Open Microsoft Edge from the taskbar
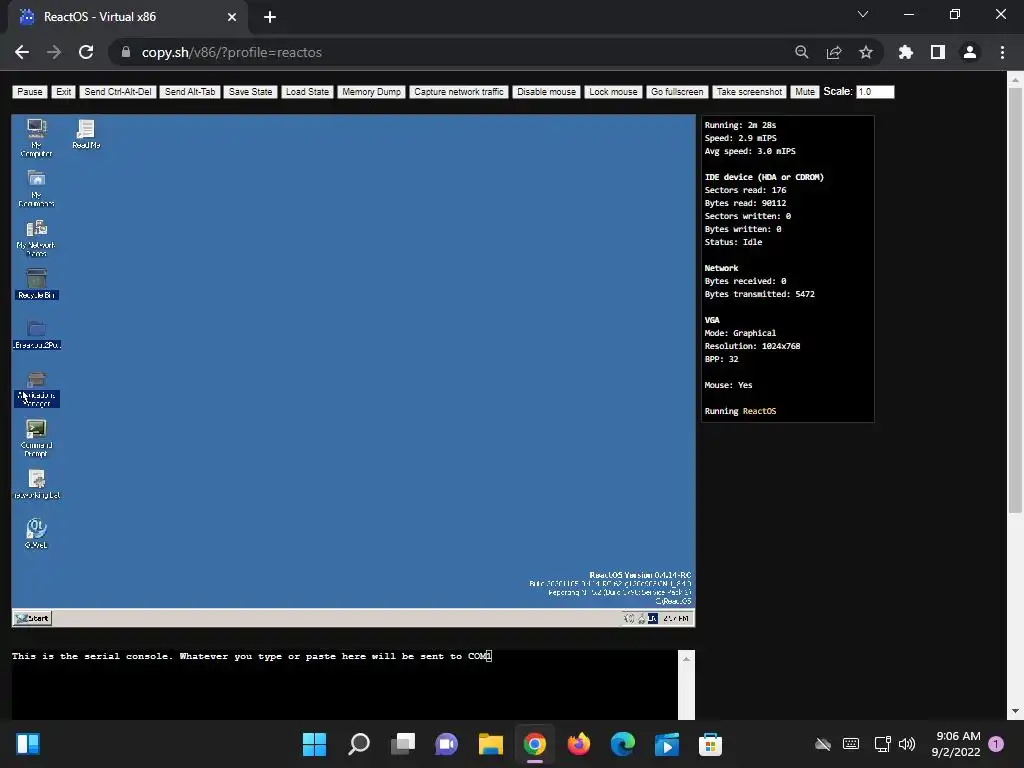 [x=623, y=744]
